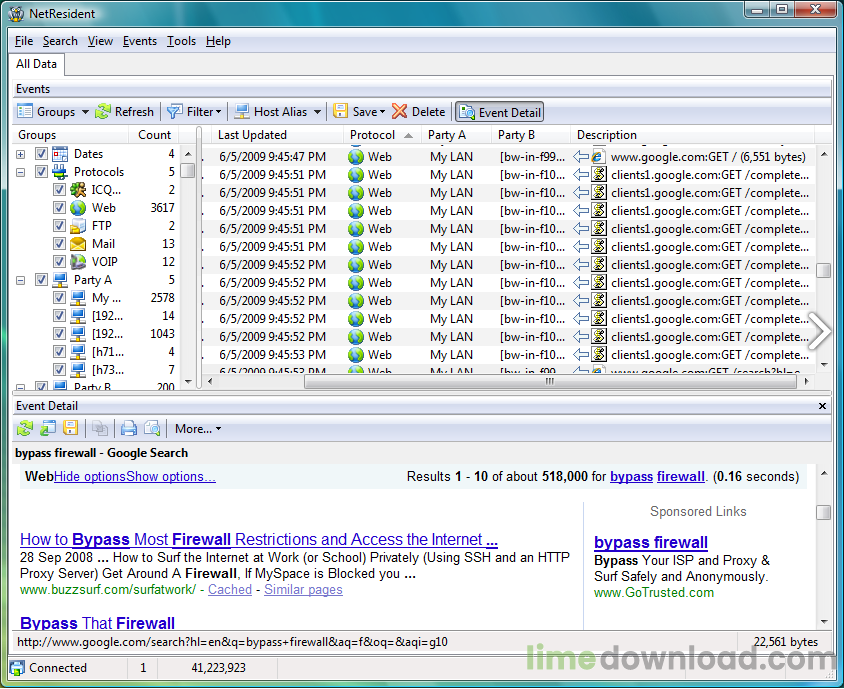Click the connection icon in status bar
Viewport: 844px width, 689px height.
pyautogui.click(x=17, y=668)
